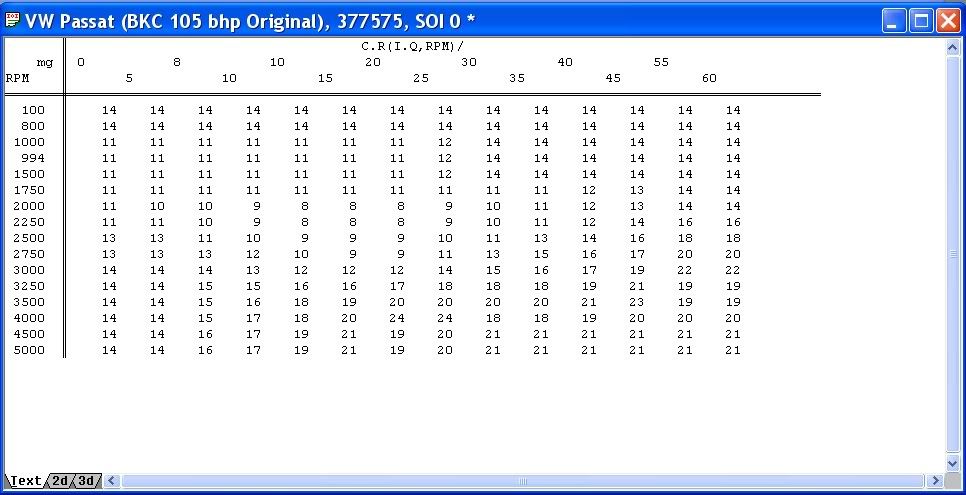Screen dimensions: 966x495
Task: Click the 55 mg column header
Action: point(661,62)
